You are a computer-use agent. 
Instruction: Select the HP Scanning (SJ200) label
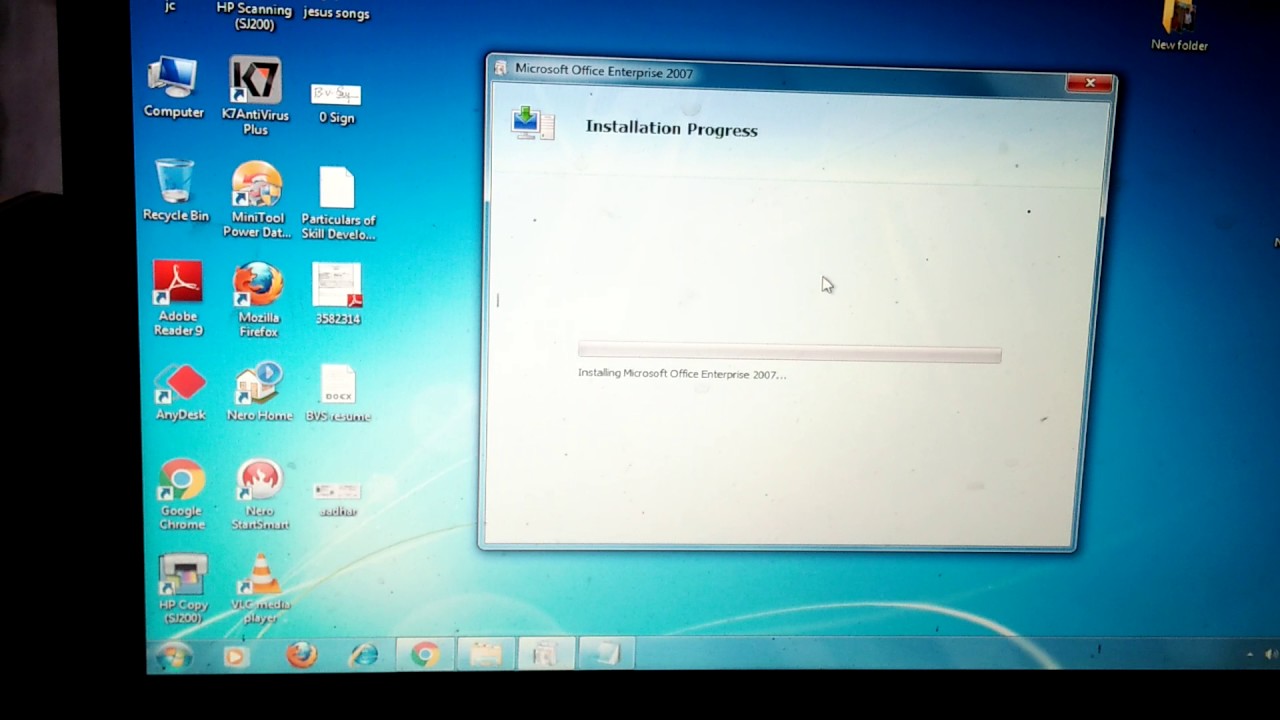pyautogui.click(x=254, y=16)
